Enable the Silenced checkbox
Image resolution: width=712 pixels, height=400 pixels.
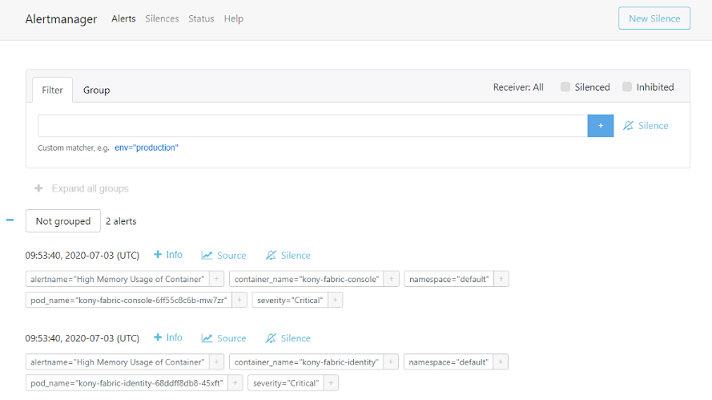coord(566,87)
